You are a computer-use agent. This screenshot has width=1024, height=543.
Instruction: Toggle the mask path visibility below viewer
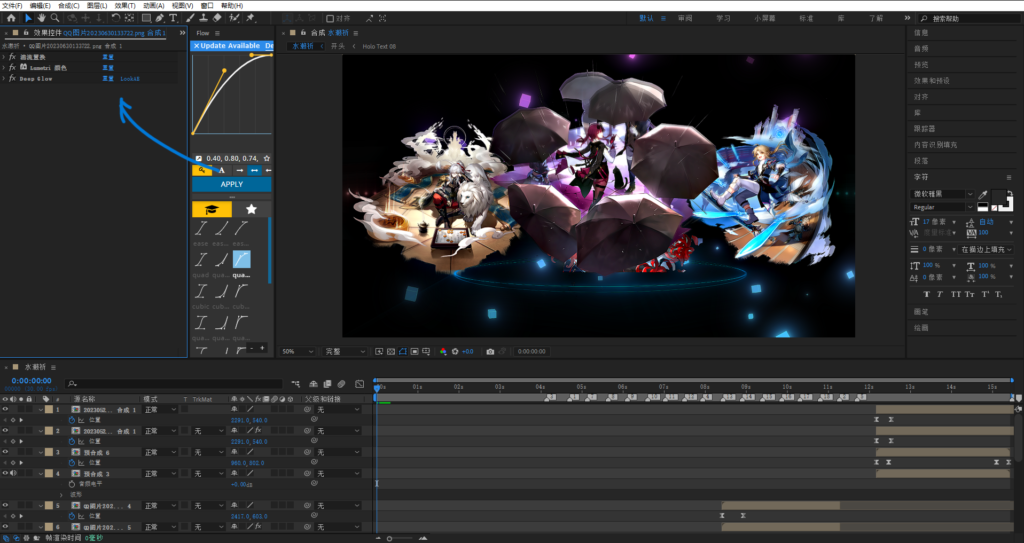(x=402, y=352)
